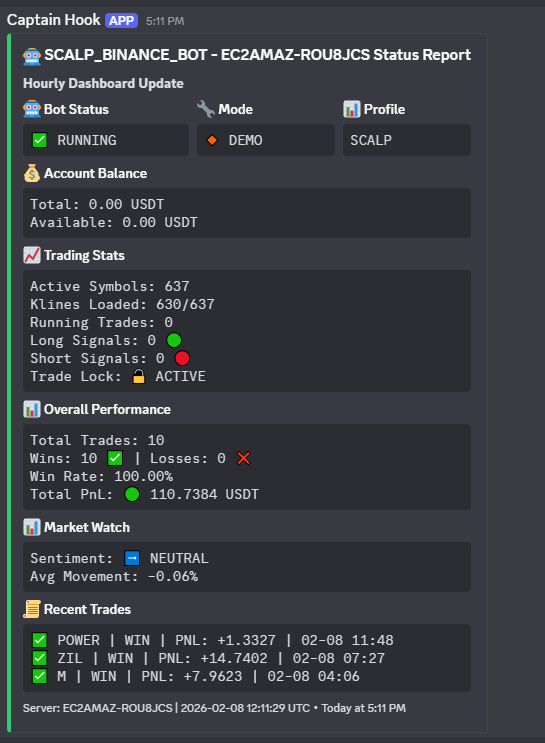Click the Win Rate: 100.00% line
Image resolution: width=545 pixels, height=743 pixels.
tap(101, 476)
